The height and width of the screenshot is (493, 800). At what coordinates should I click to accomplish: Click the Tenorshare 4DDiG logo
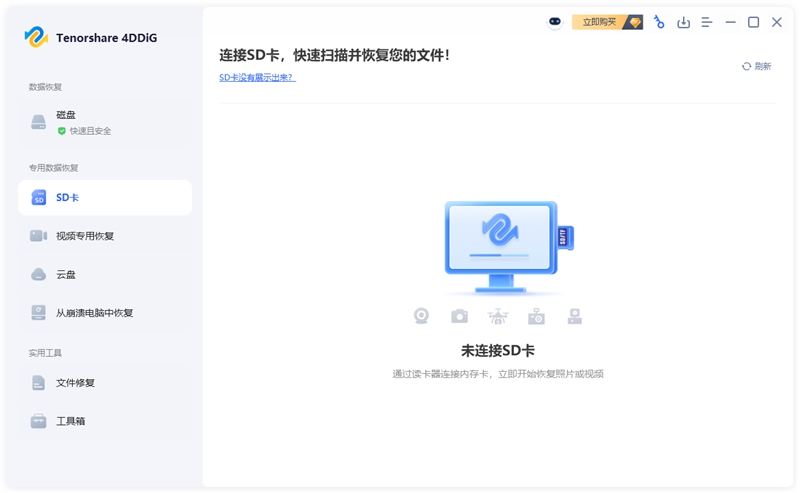pyautogui.click(x=91, y=37)
